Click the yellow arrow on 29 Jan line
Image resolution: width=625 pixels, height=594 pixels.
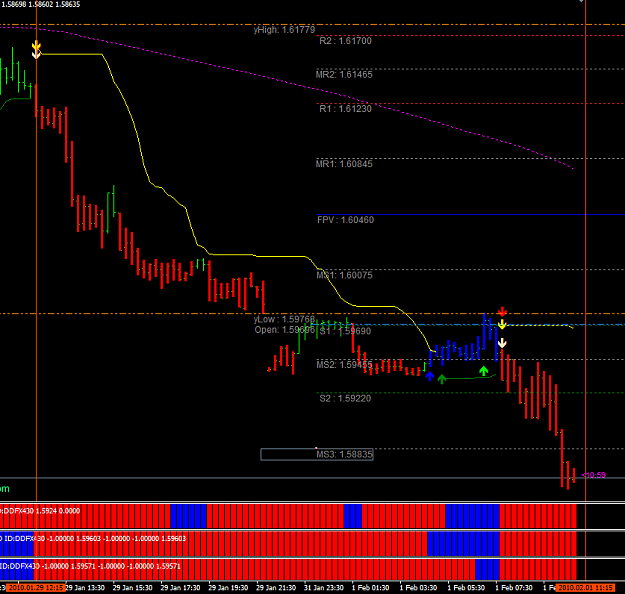[x=36, y=46]
